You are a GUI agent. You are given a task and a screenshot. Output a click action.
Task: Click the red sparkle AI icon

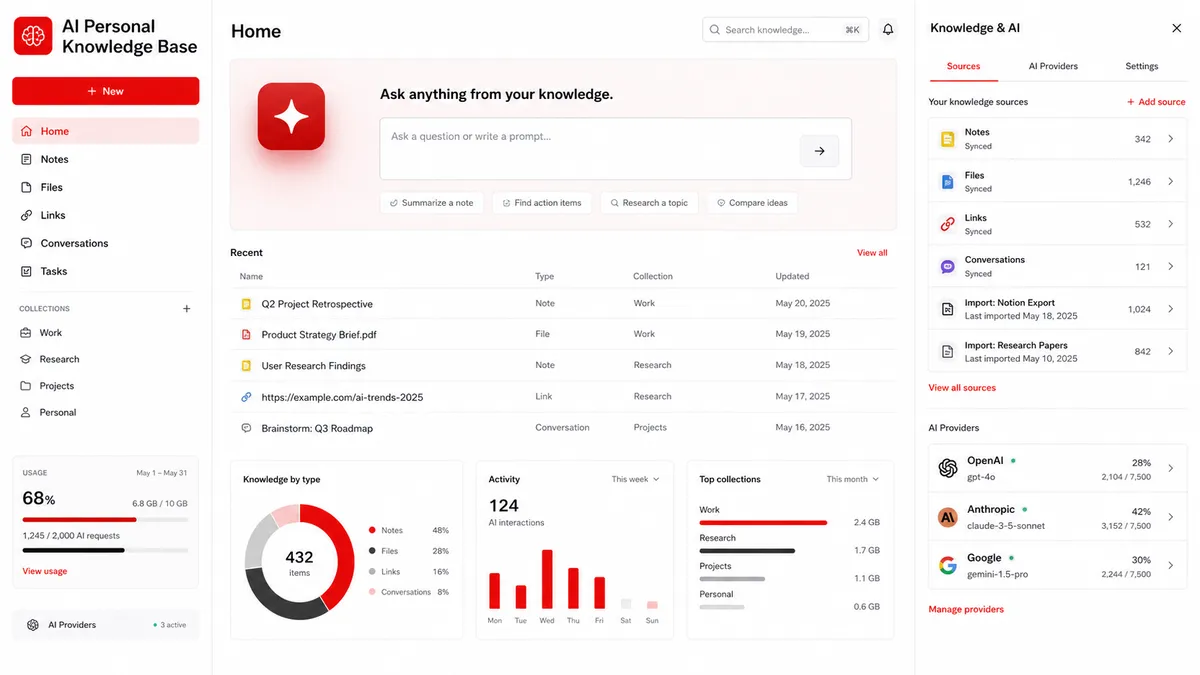click(291, 117)
